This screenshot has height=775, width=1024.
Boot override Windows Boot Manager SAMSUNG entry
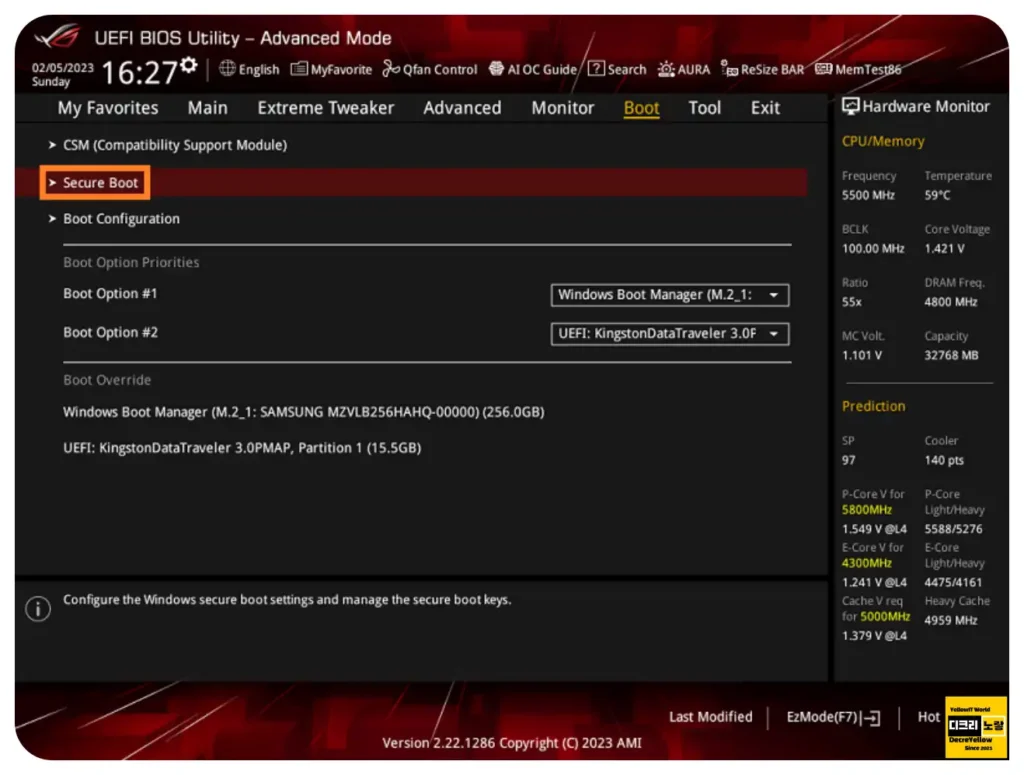(304, 412)
